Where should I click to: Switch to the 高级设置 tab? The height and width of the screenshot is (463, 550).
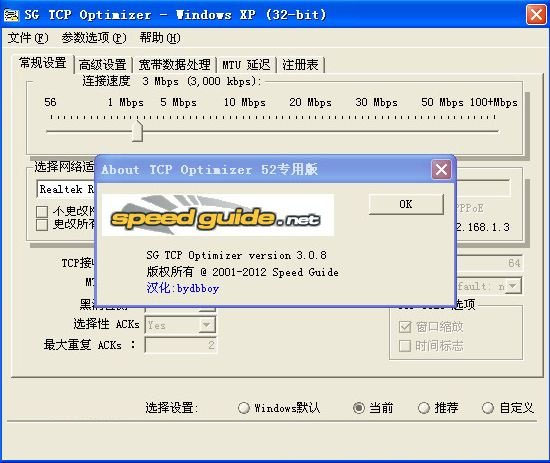pos(102,65)
